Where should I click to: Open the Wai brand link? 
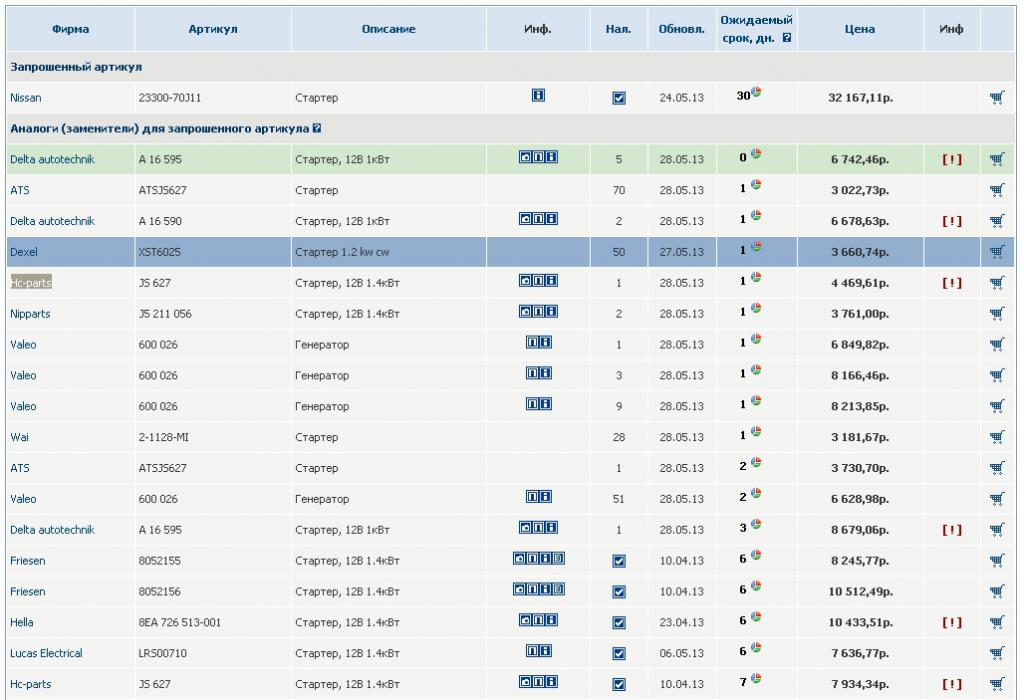tap(20, 437)
